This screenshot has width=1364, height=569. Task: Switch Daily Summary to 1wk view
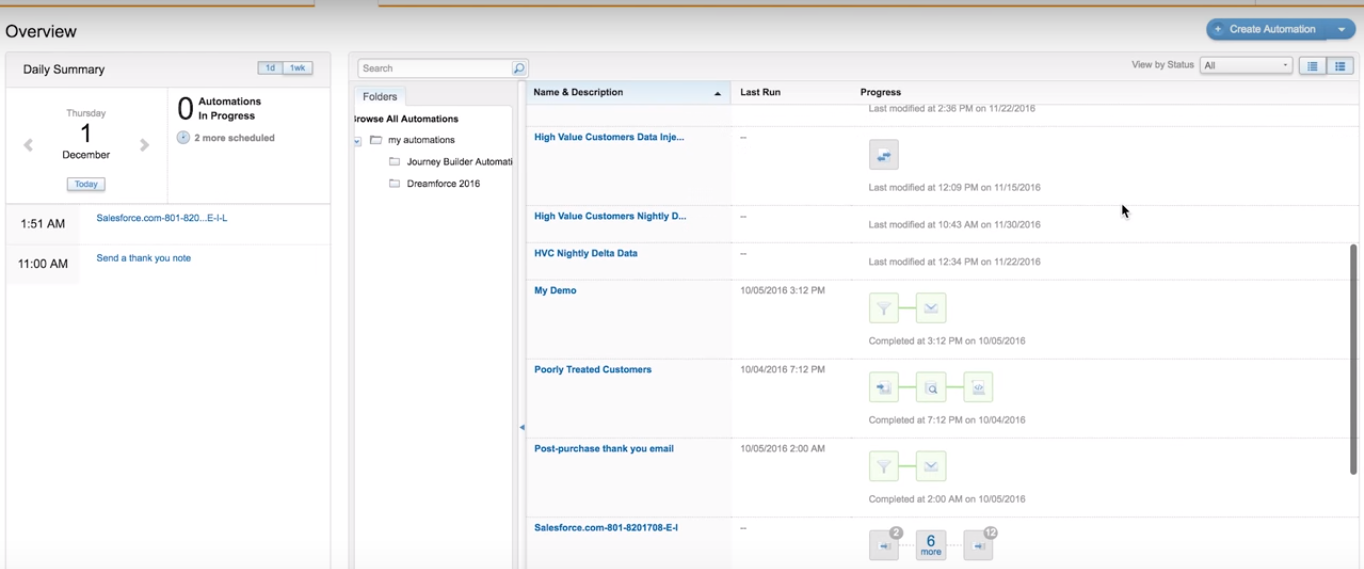click(298, 68)
